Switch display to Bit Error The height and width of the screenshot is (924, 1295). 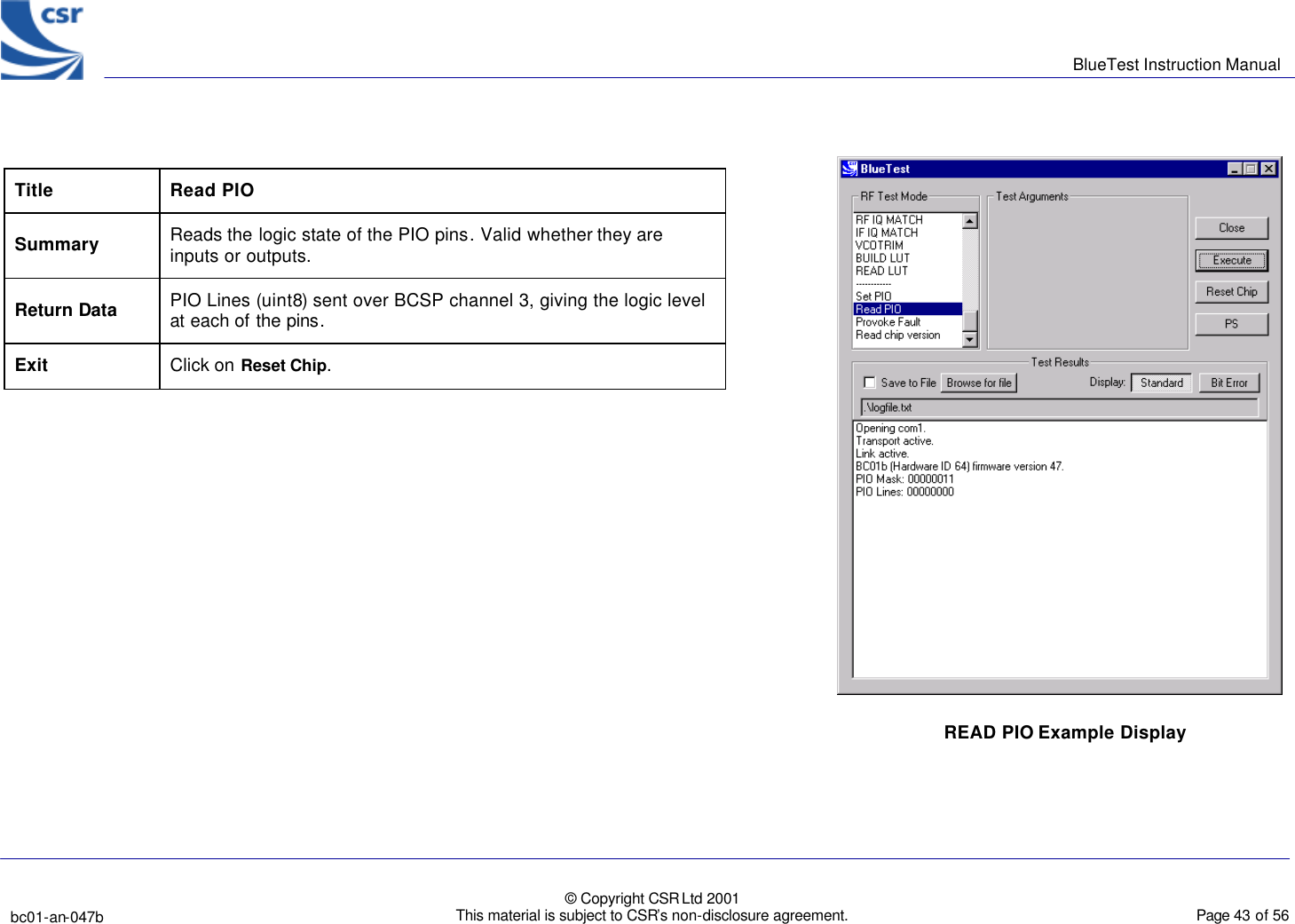point(1229,383)
